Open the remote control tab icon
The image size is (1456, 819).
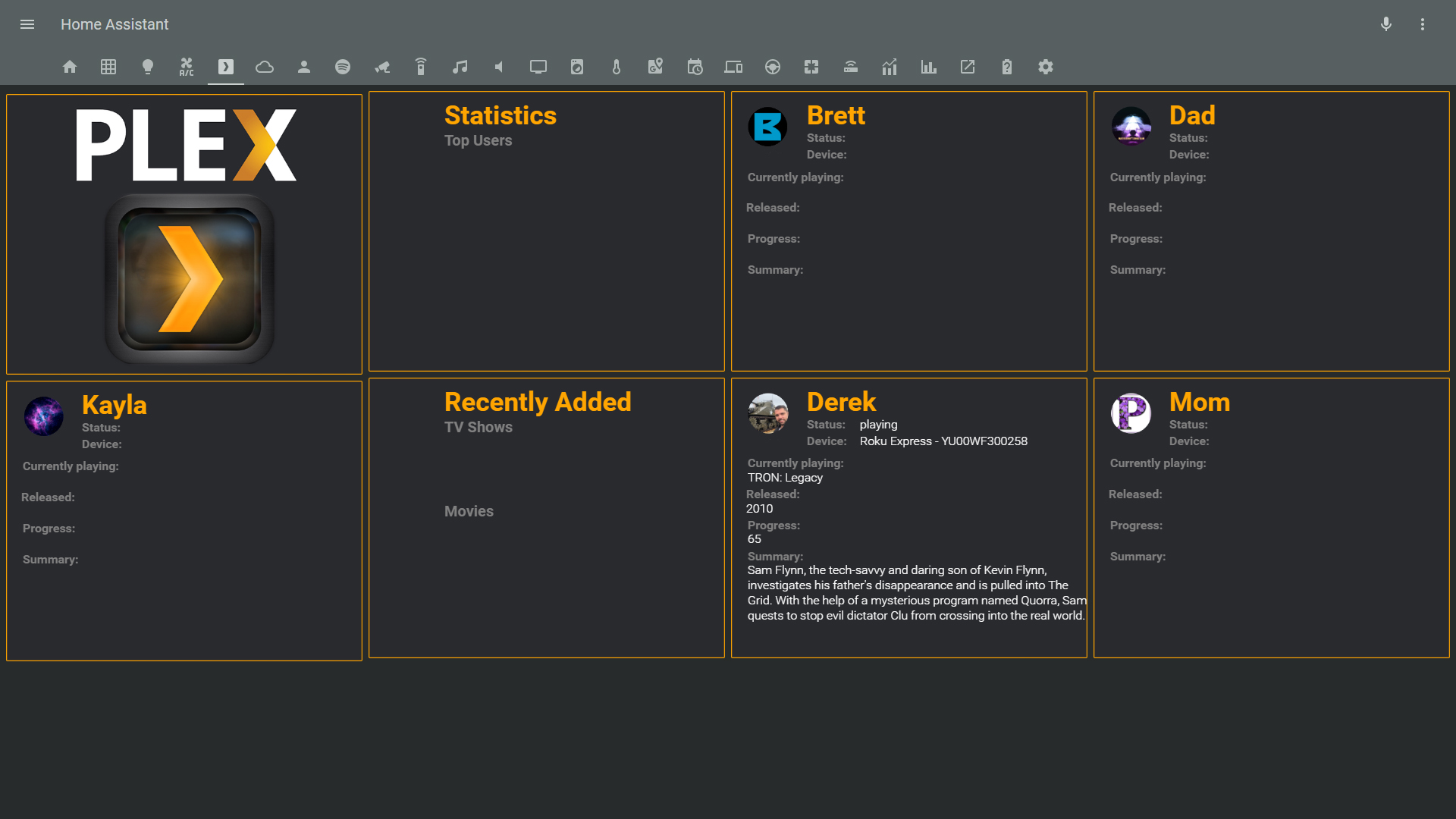(x=421, y=67)
